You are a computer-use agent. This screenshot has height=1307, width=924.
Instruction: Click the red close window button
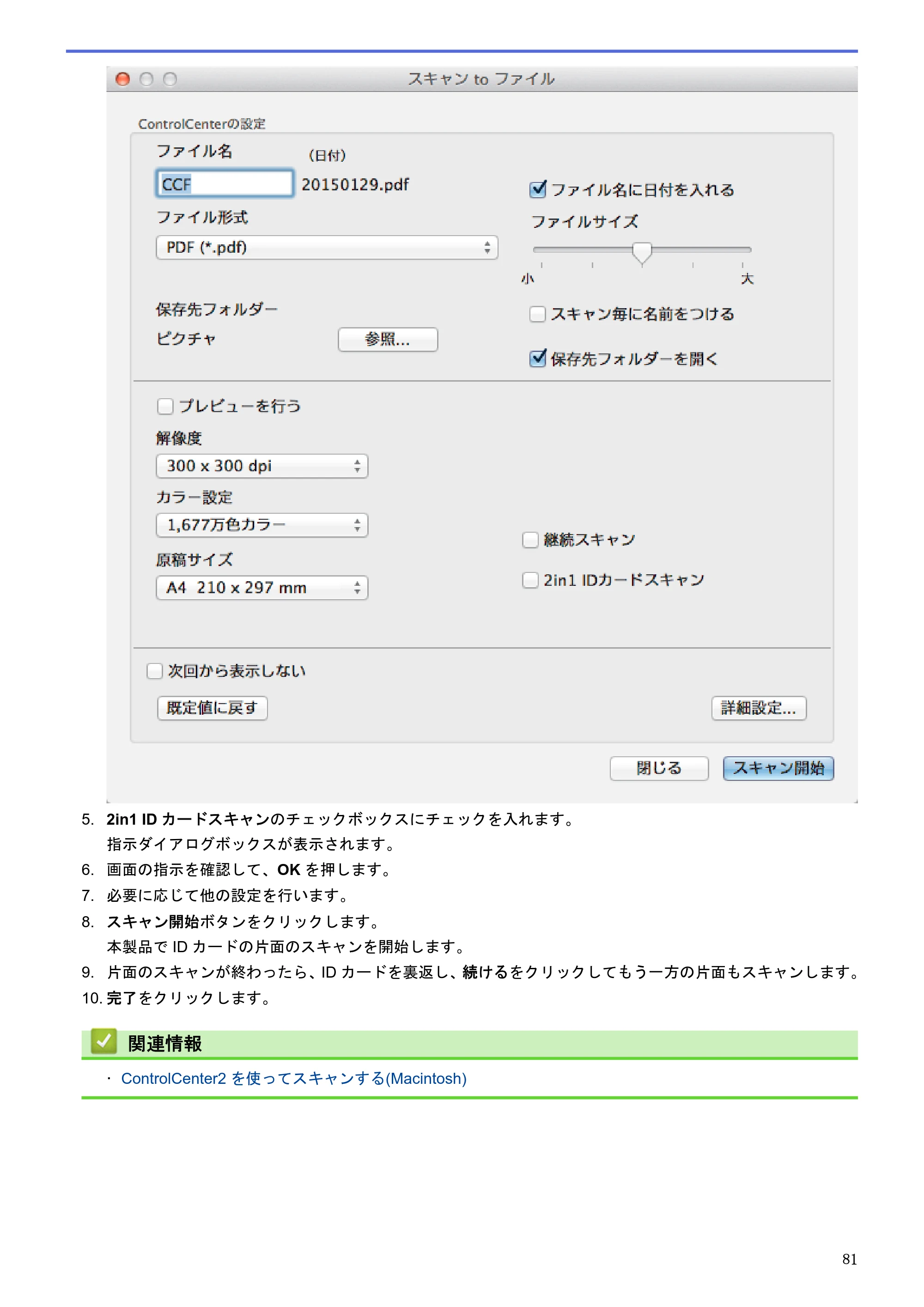tap(122, 79)
